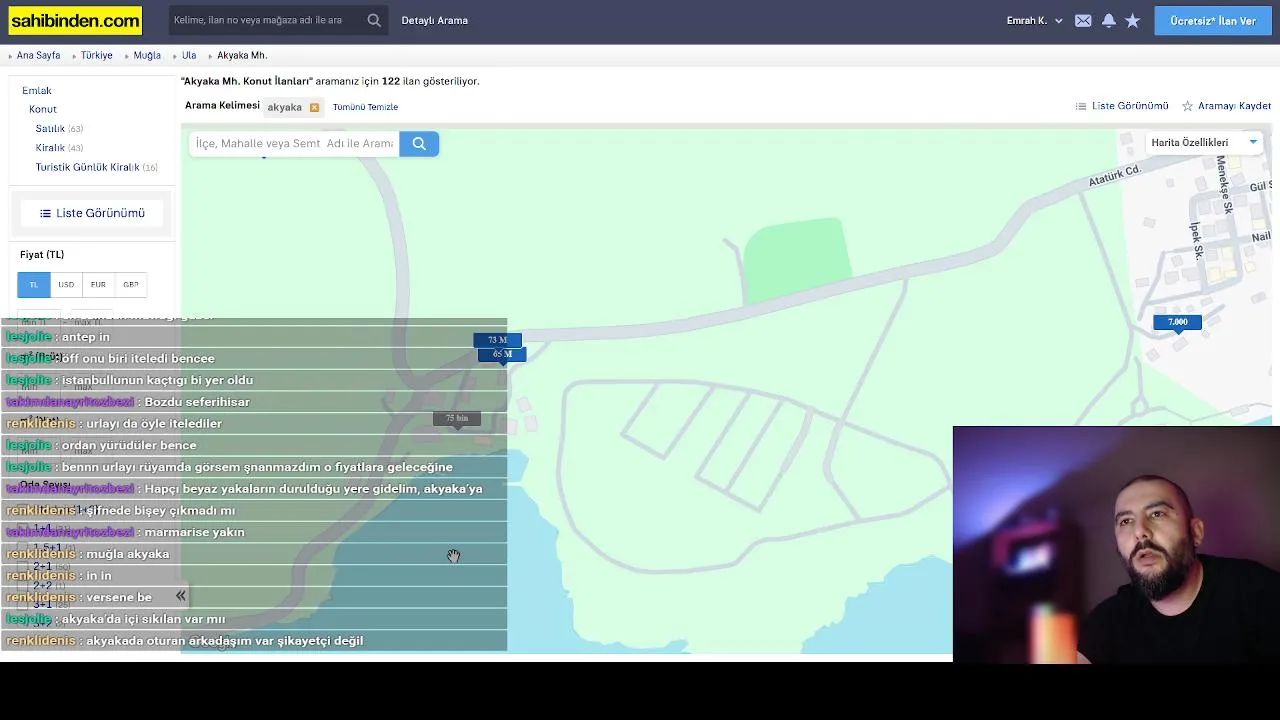Click the Atatürk Cd. street label on map

[x=1114, y=176]
